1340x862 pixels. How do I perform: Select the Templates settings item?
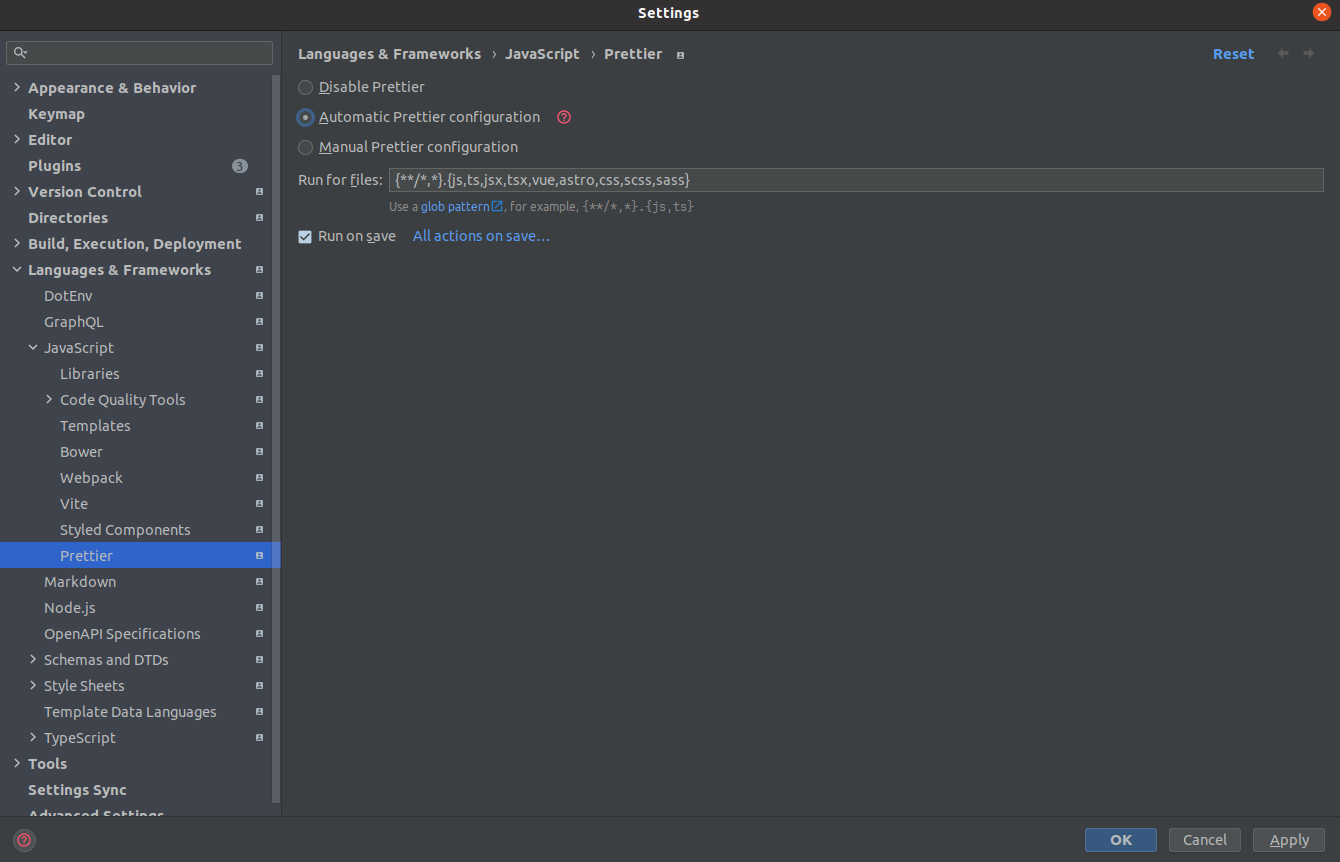95,426
